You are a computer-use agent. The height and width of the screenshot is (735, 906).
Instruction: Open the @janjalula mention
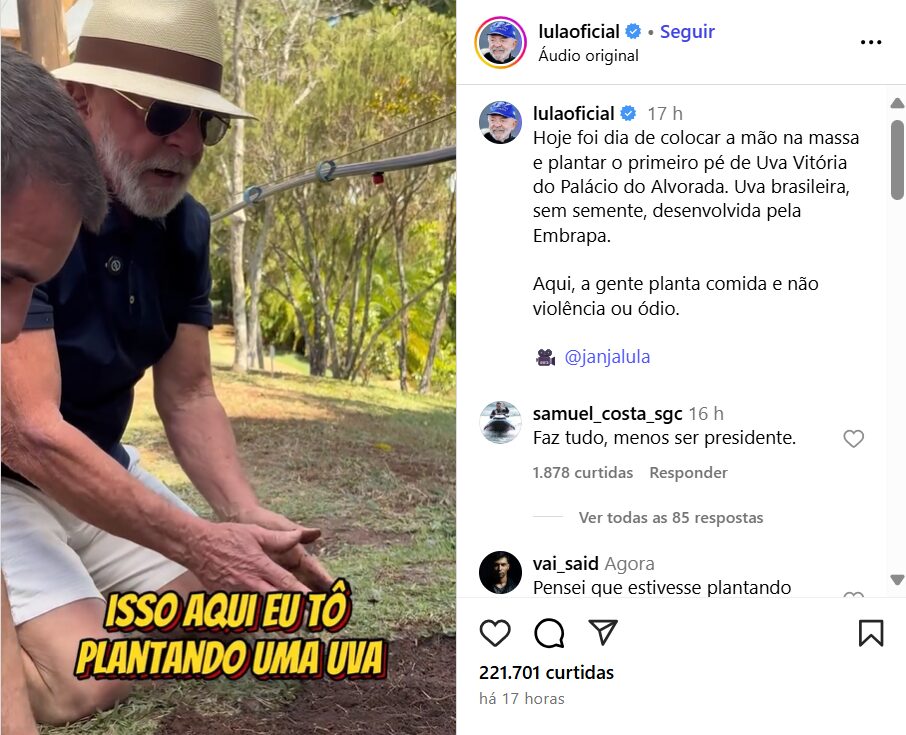pos(607,357)
